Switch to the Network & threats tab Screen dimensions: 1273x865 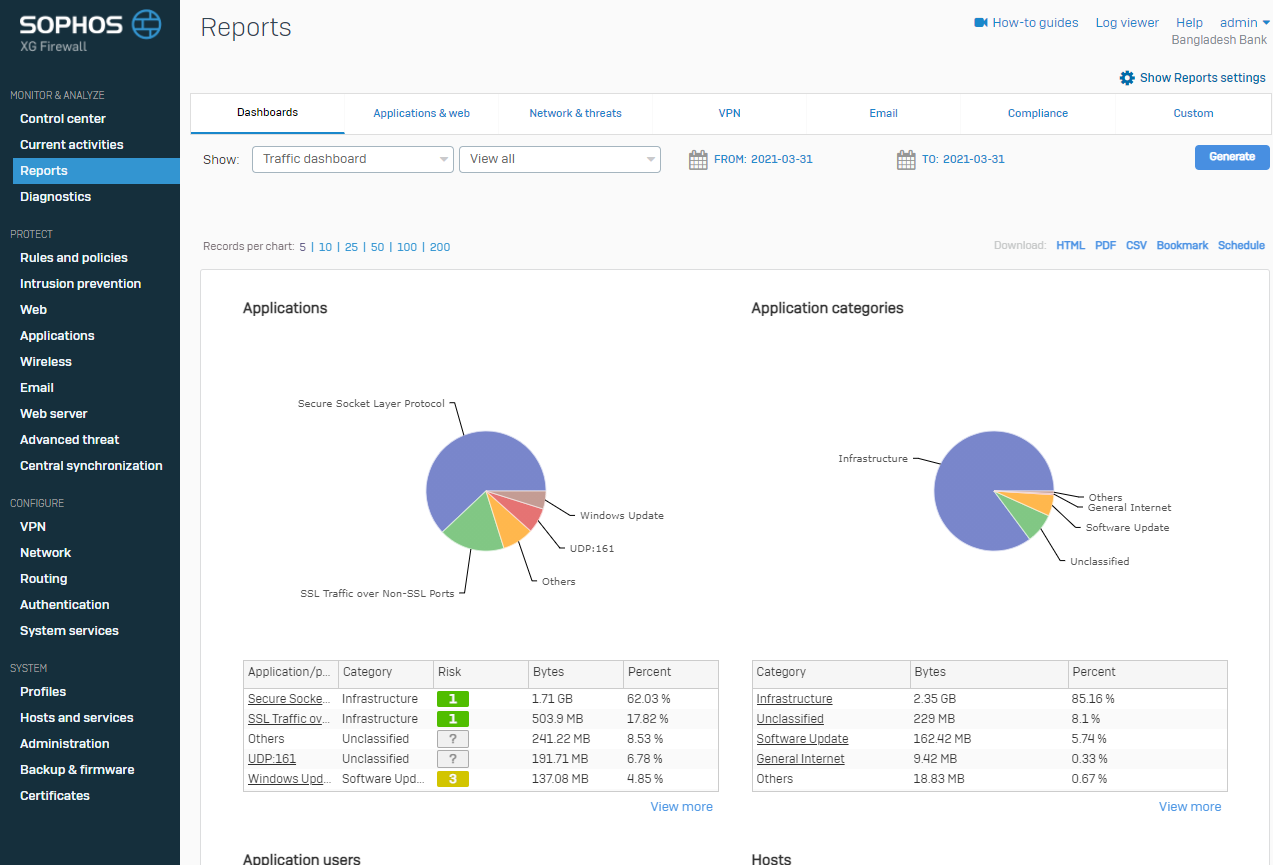coord(575,114)
